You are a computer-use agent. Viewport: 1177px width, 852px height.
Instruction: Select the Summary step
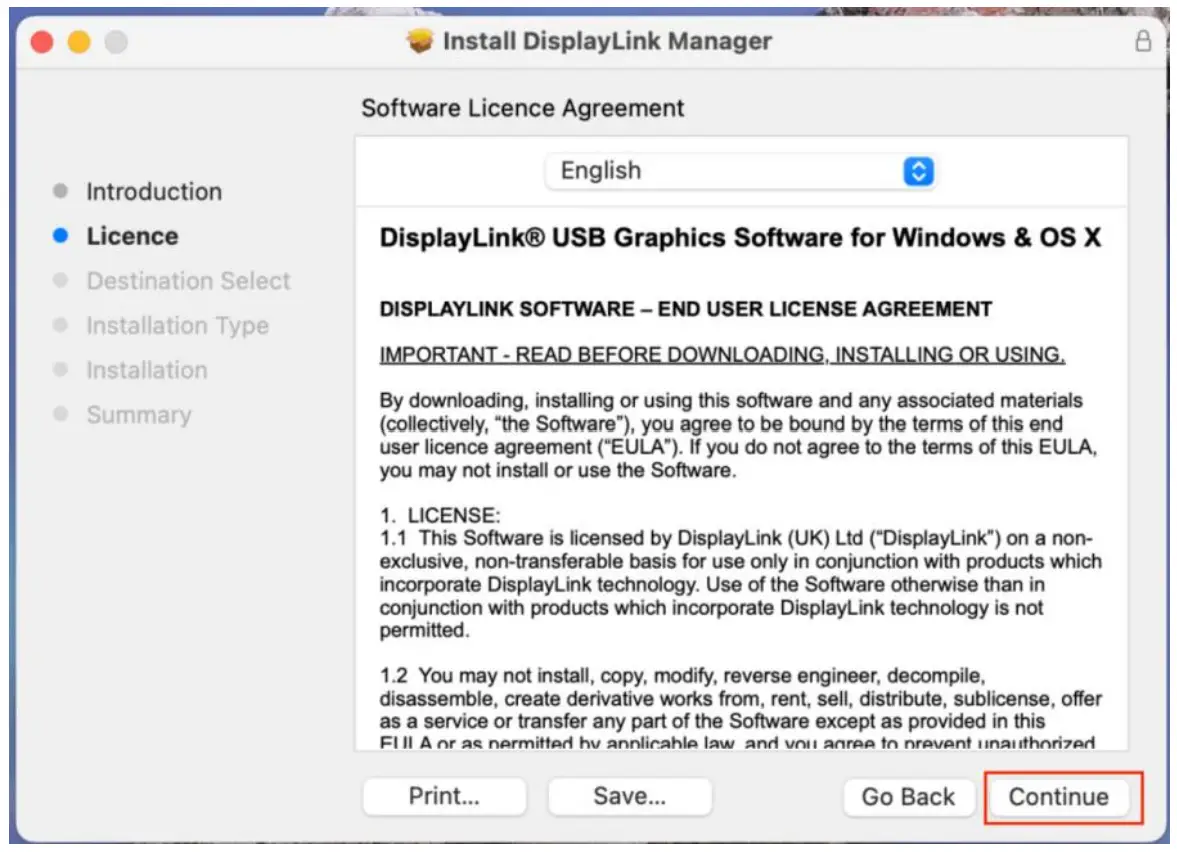[x=140, y=414]
